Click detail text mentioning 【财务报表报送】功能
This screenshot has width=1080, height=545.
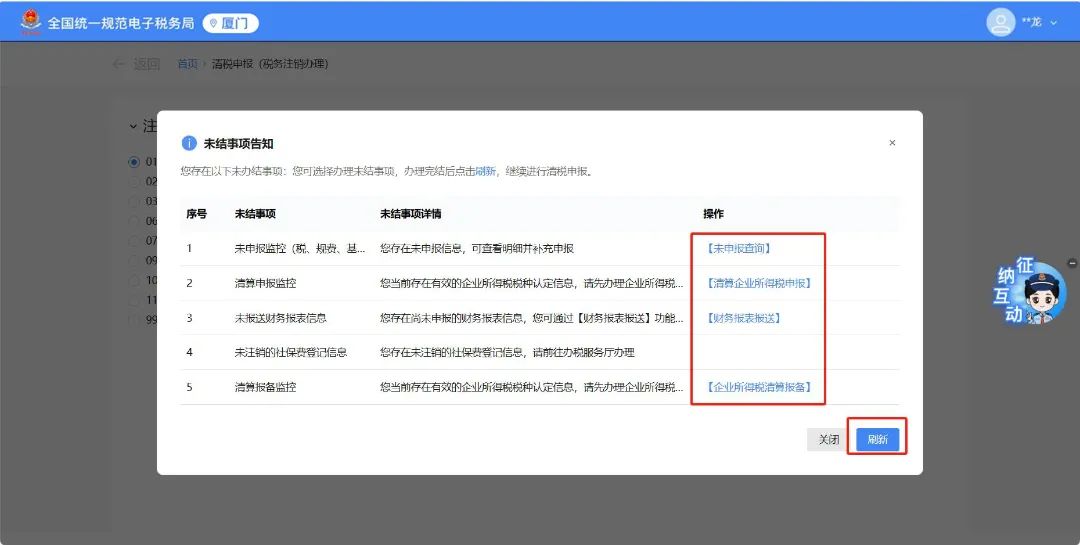(532, 318)
